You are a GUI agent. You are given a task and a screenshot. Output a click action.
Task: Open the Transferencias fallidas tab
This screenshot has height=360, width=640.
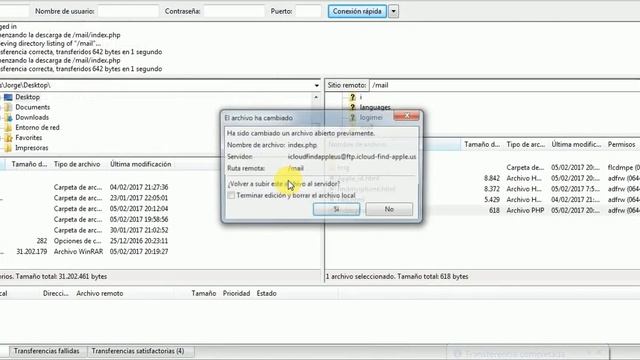coord(47,351)
